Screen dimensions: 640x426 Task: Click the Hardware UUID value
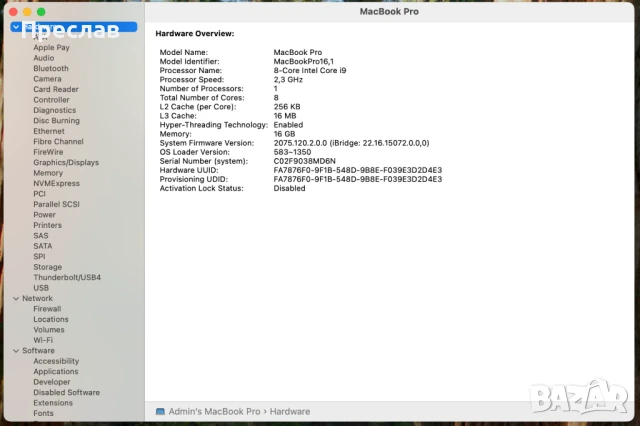point(358,170)
